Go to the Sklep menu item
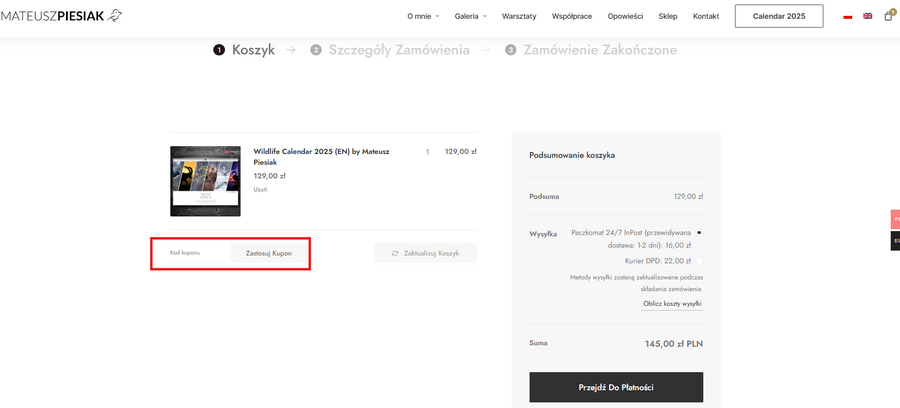This screenshot has width=900, height=408. [668, 16]
